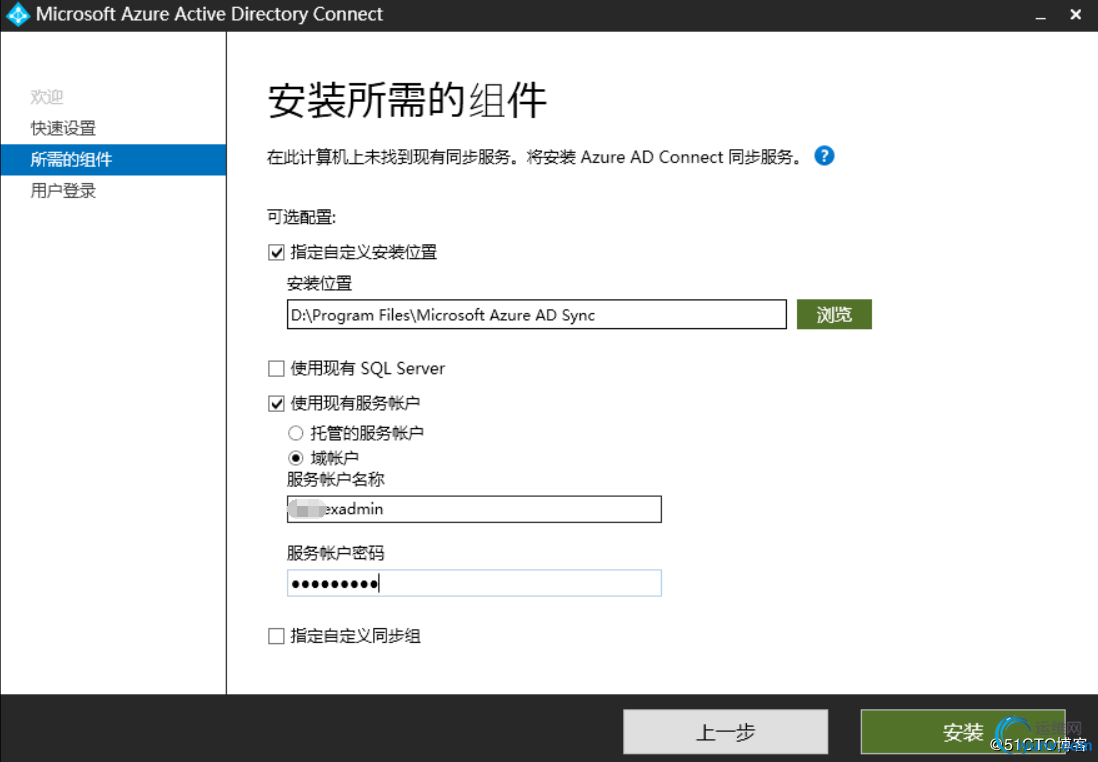This screenshot has height=762, width=1098.
Task: Click the 可选配置 section label
Action: (x=302, y=217)
